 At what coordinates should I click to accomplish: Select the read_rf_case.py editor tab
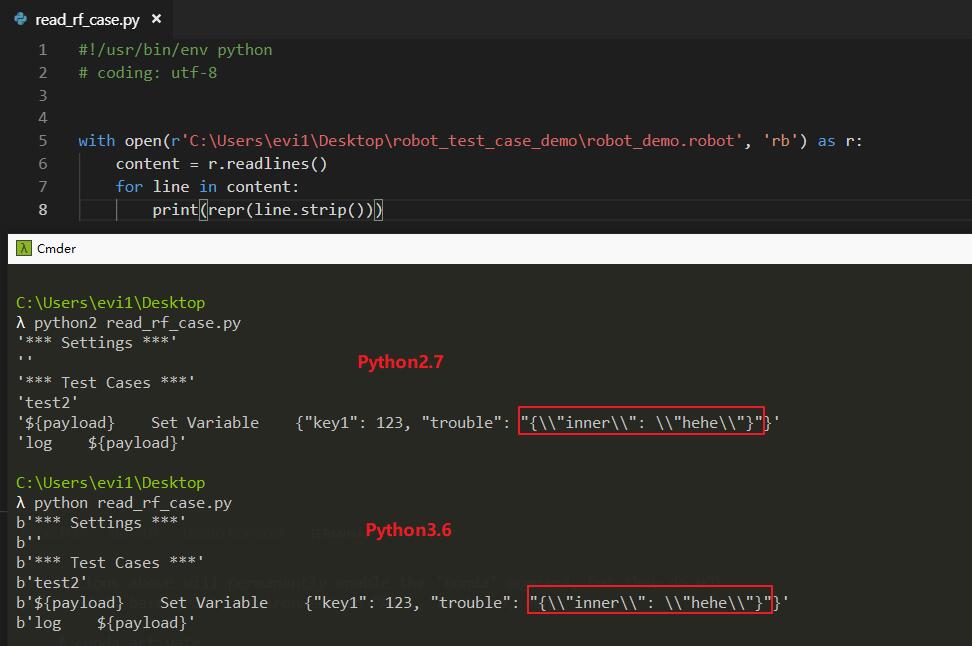tap(87, 20)
